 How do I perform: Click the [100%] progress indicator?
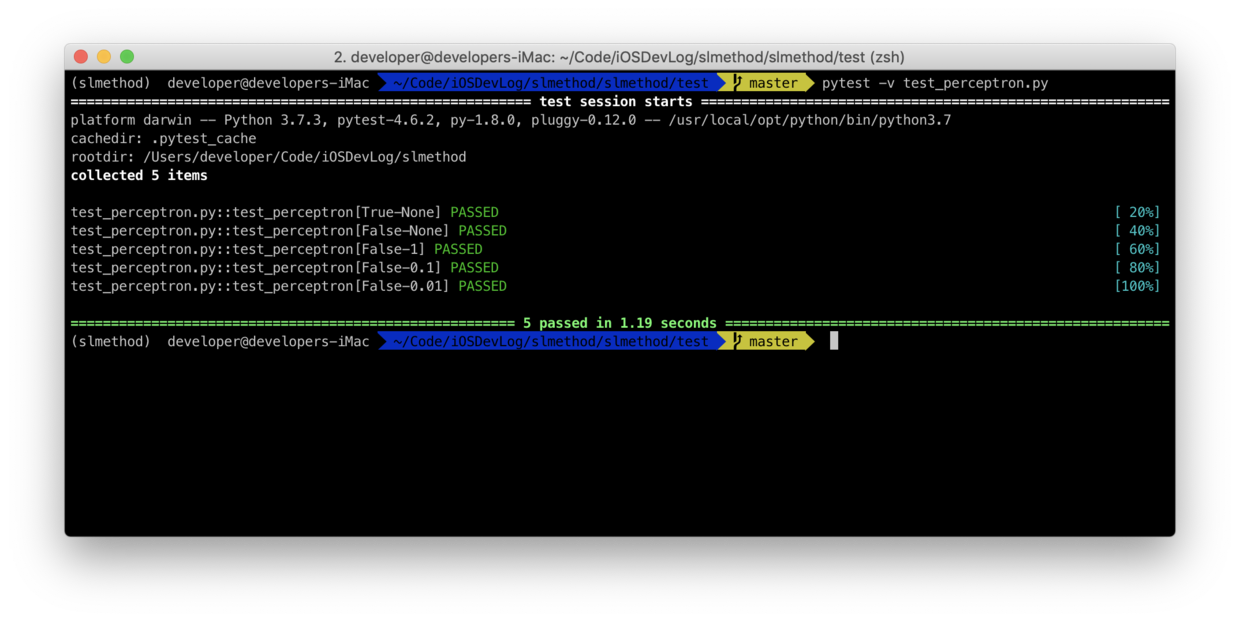tap(1137, 286)
